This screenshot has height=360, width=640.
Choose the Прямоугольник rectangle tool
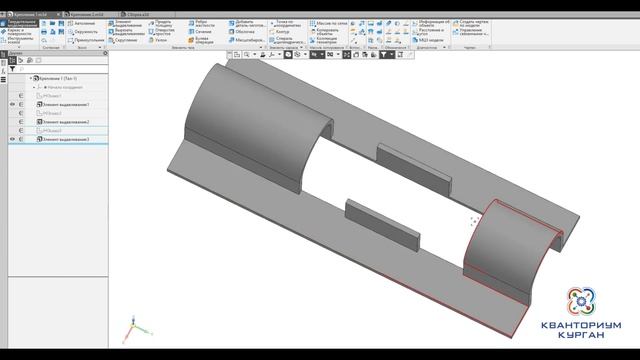pyautogui.click(x=86, y=40)
